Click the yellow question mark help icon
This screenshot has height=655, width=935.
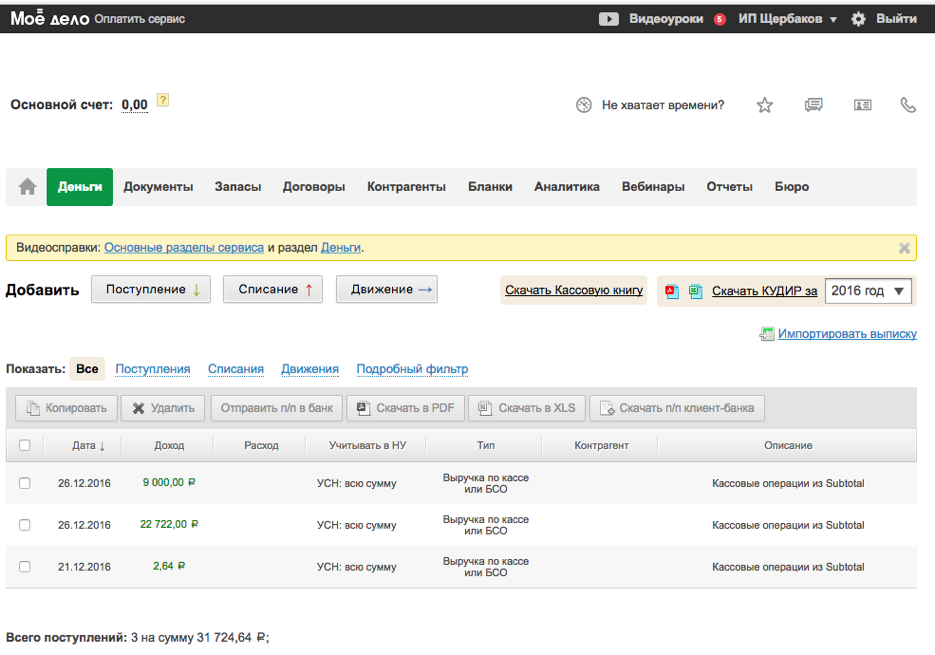[163, 100]
